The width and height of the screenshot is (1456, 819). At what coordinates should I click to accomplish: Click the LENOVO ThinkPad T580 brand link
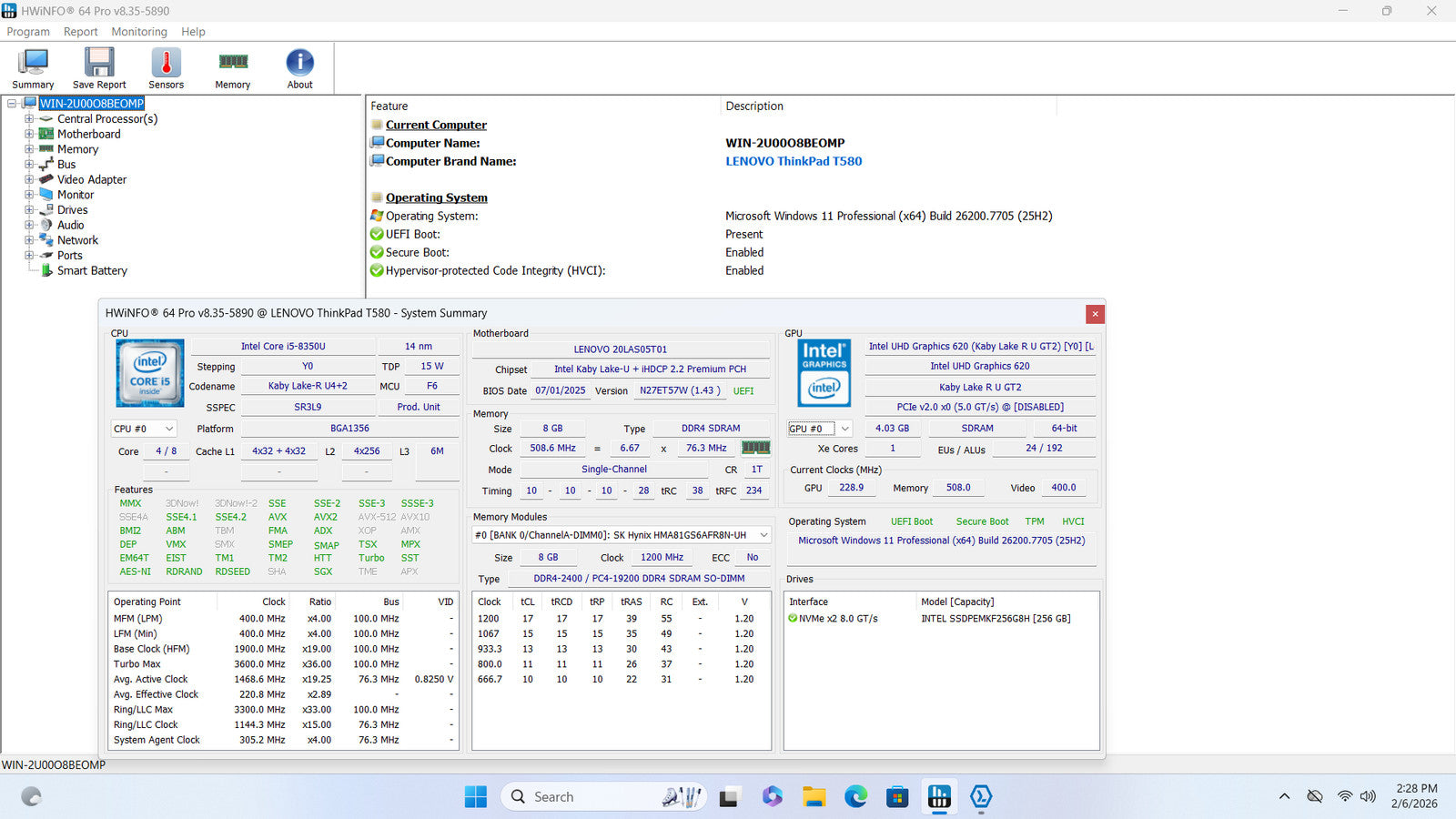point(793,161)
